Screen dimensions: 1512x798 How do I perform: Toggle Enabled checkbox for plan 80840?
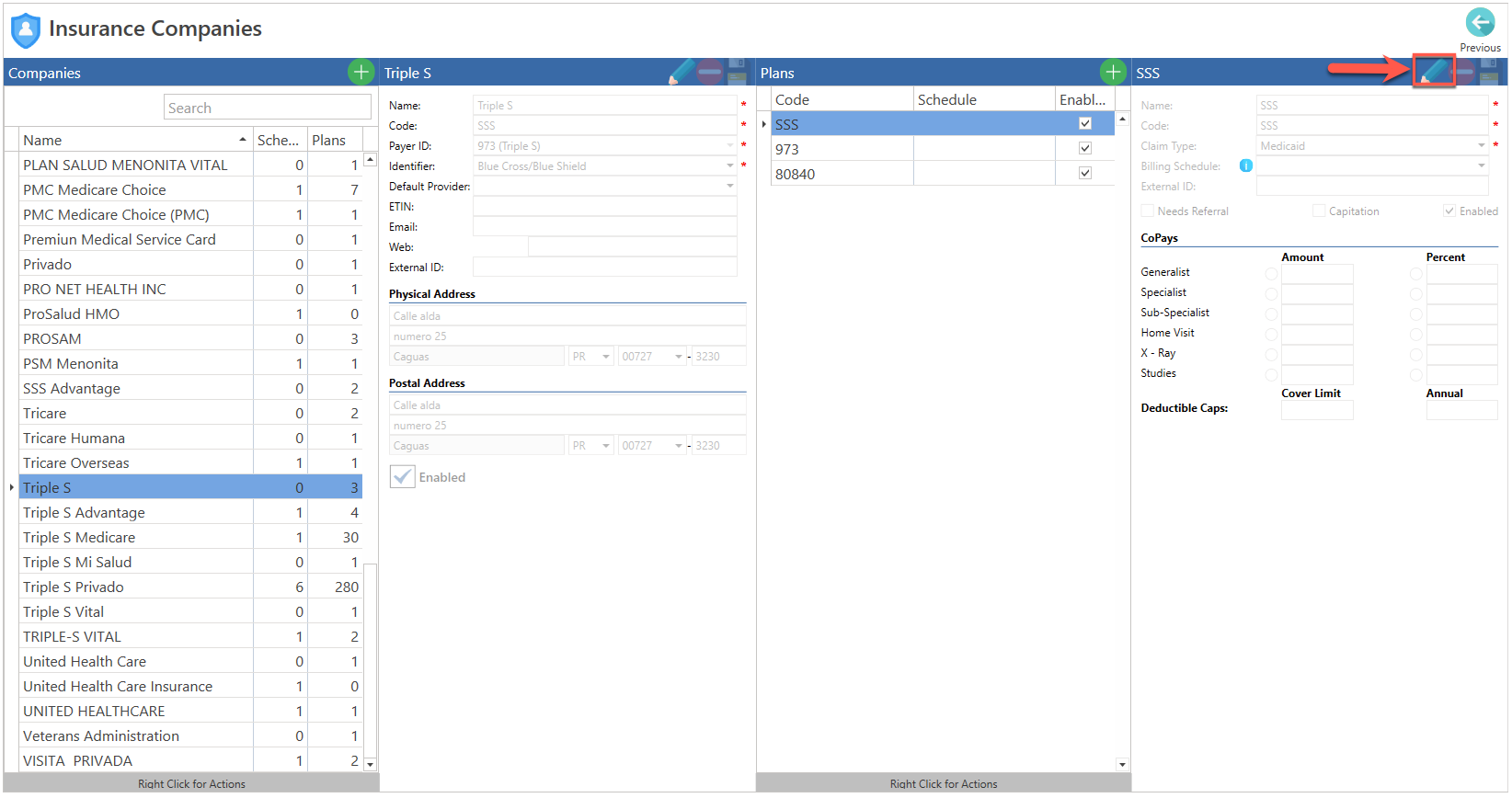coord(1085,173)
